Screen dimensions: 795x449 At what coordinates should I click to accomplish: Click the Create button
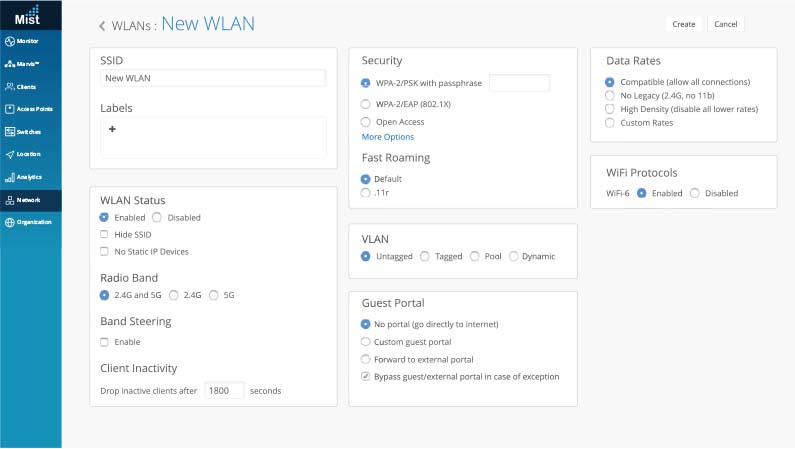tap(684, 24)
